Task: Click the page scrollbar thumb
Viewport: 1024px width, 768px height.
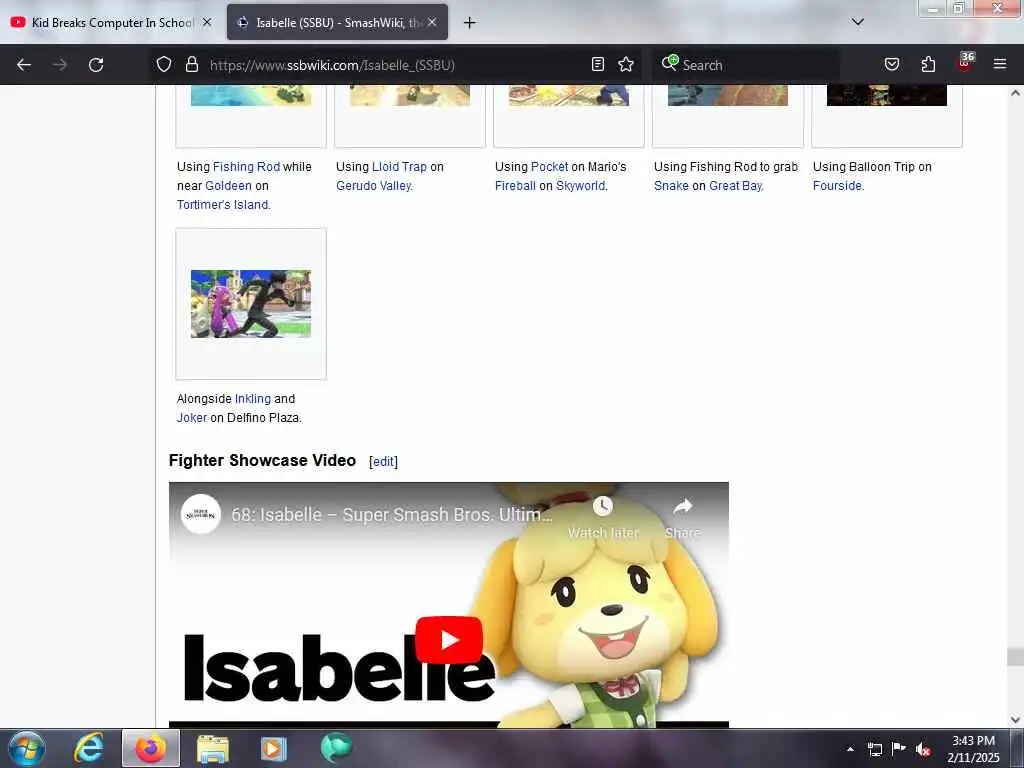Action: click(x=1015, y=656)
